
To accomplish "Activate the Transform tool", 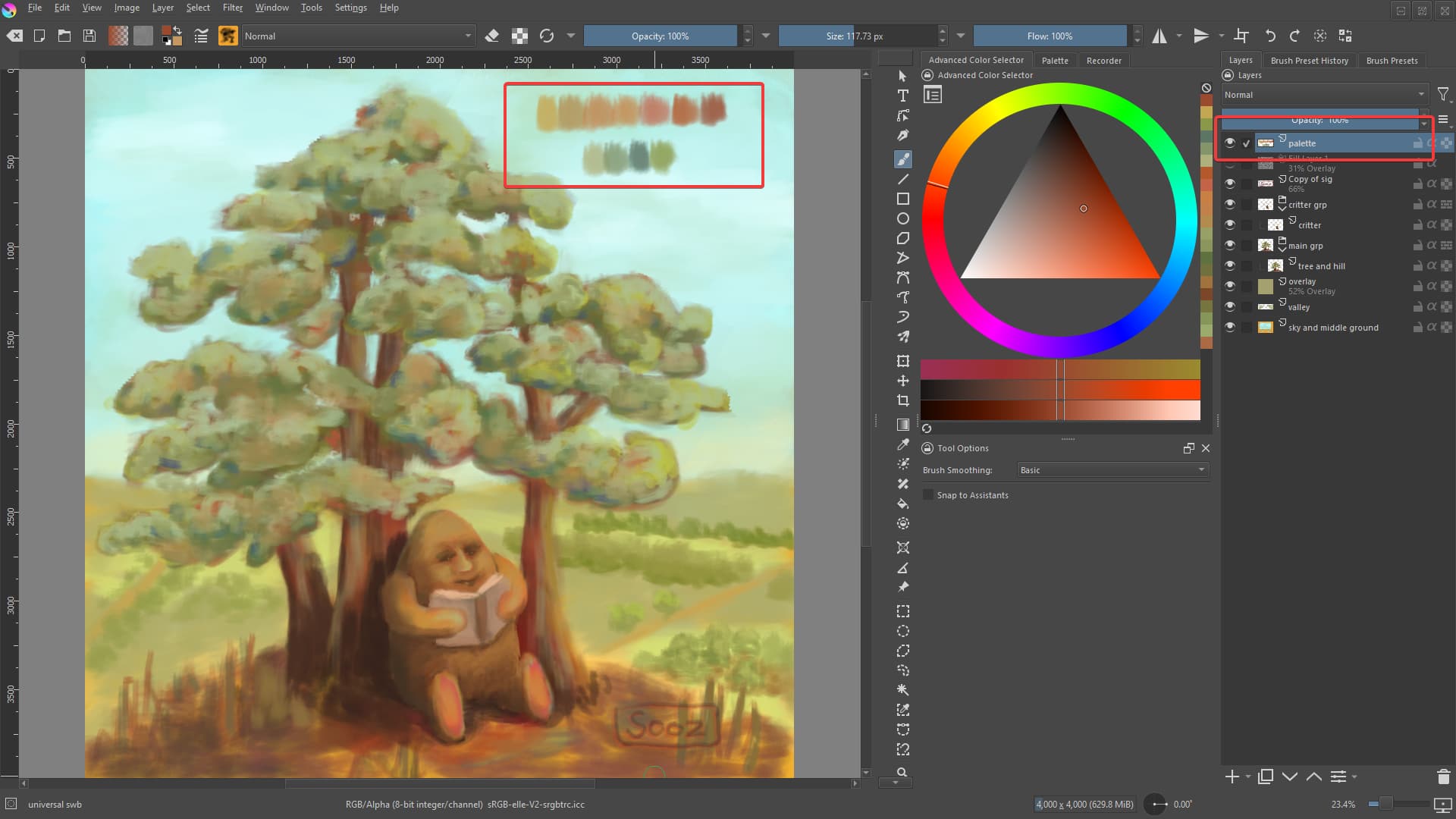I will point(902,361).
